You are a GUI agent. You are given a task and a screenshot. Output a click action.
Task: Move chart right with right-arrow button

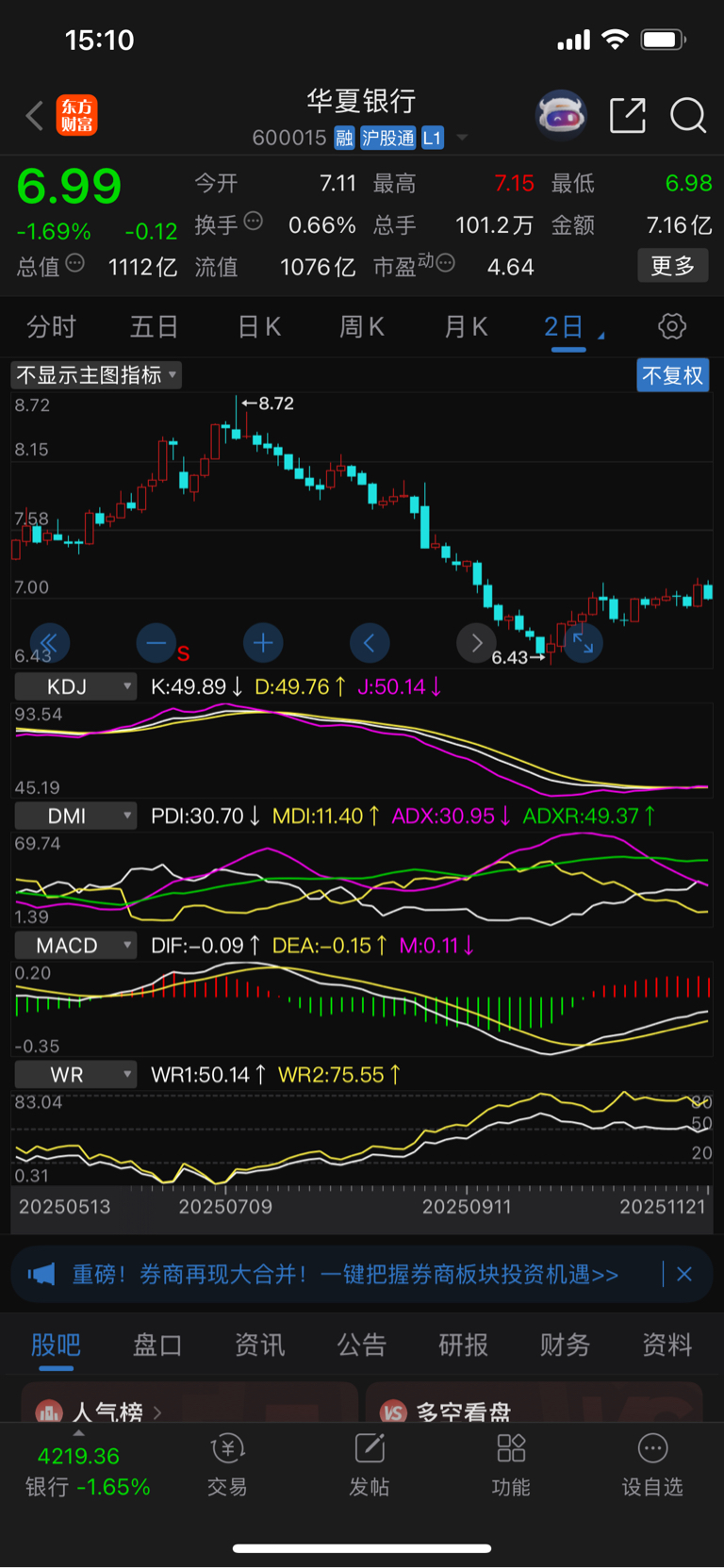476,643
